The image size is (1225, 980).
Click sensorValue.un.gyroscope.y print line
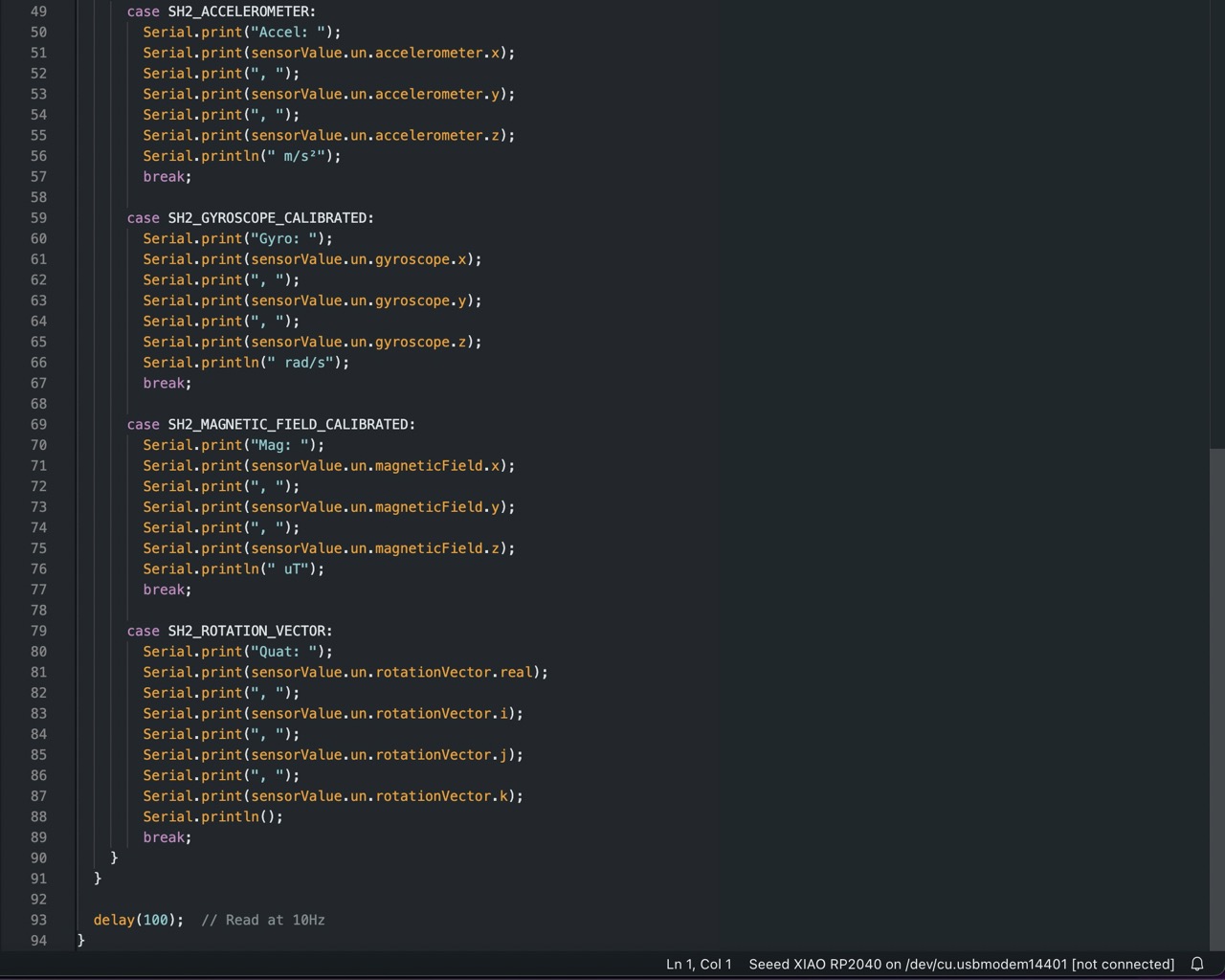click(313, 301)
